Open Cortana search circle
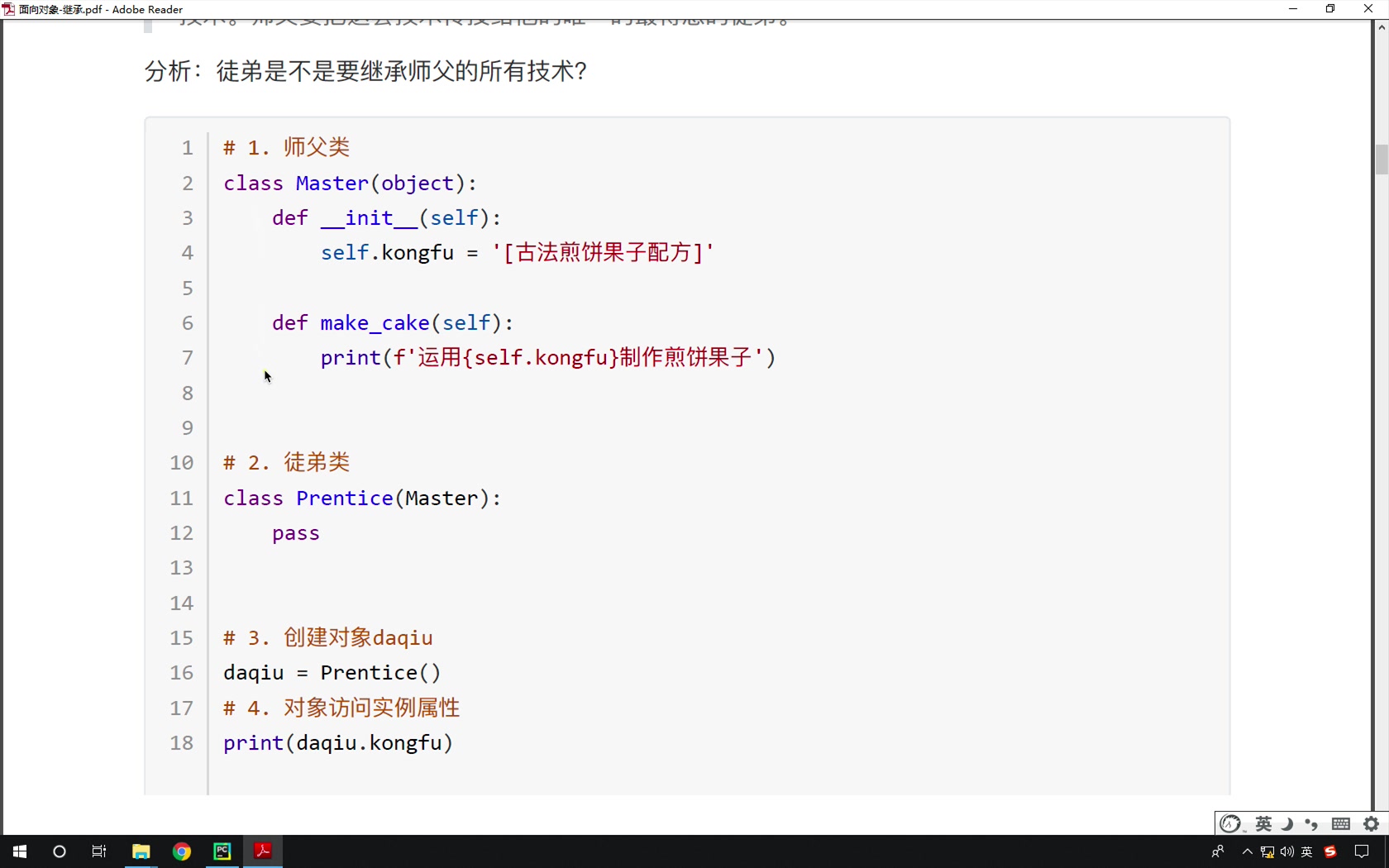The image size is (1389, 868). point(60,851)
